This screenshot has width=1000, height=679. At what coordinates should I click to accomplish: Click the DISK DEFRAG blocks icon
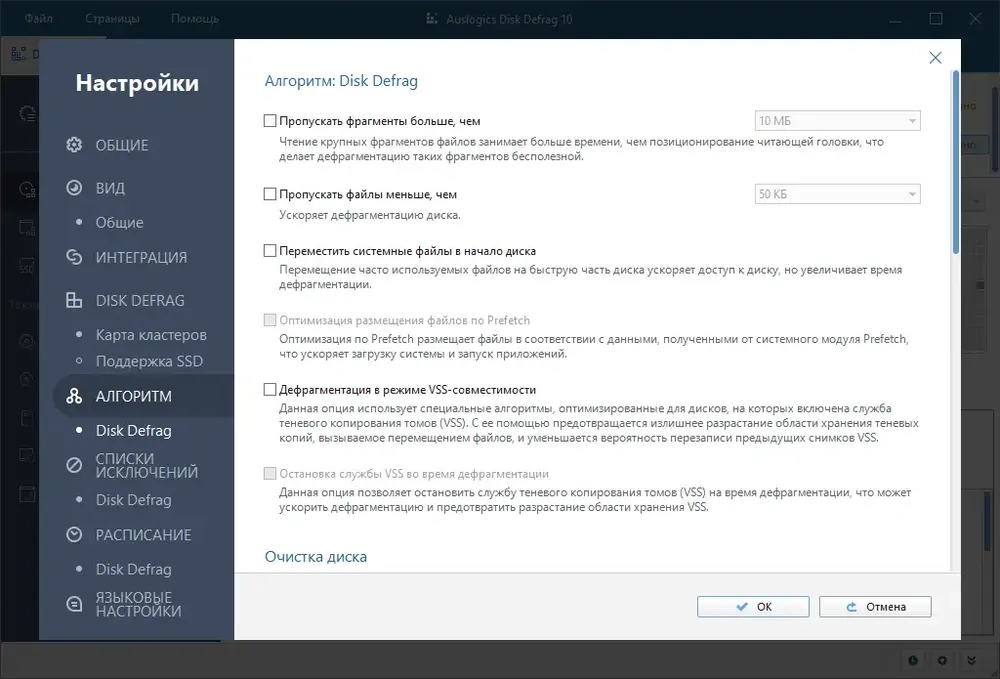tap(74, 300)
